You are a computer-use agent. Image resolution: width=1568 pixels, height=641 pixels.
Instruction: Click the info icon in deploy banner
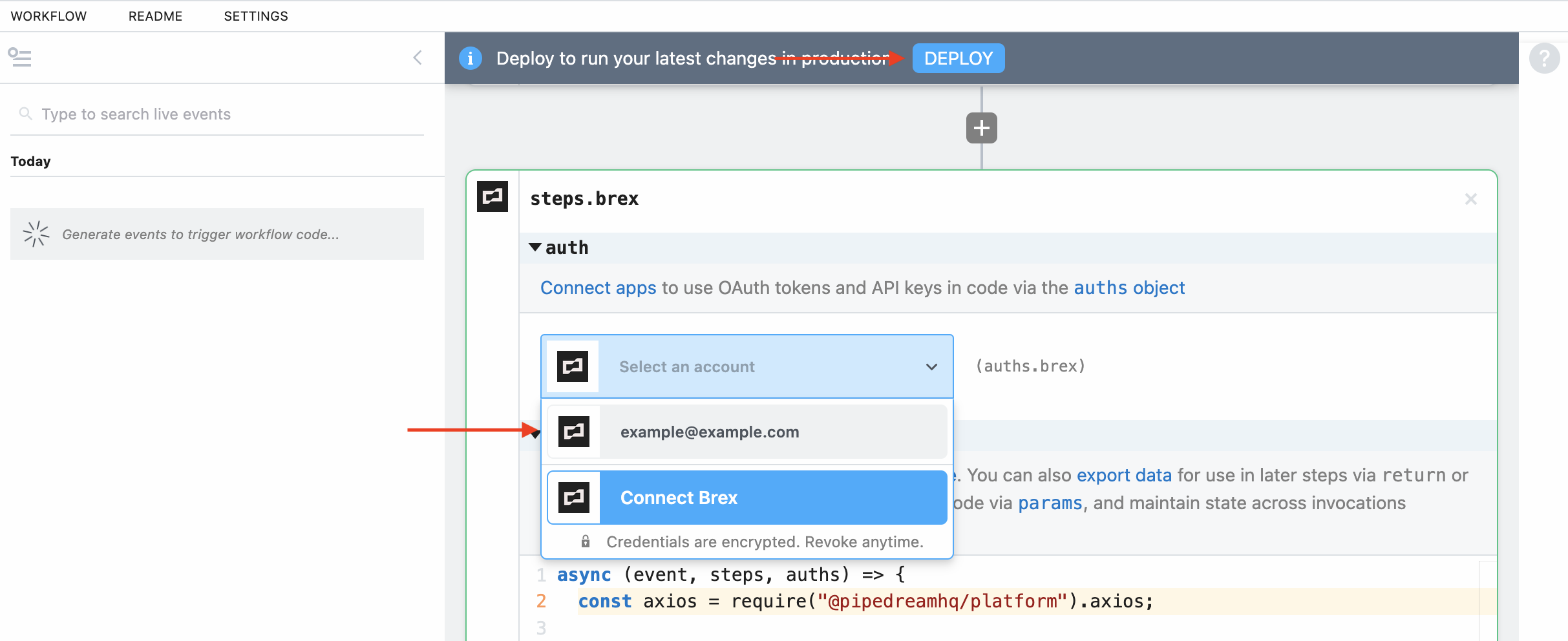click(x=471, y=58)
